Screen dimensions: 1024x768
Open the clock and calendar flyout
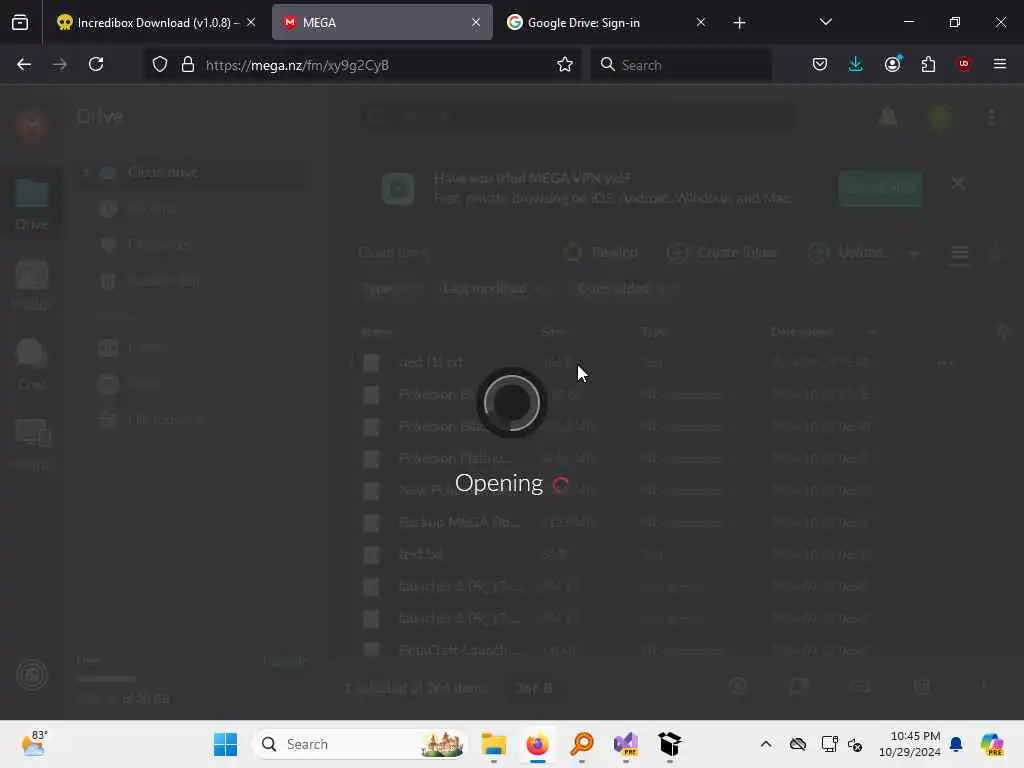[x=910, y=744]
